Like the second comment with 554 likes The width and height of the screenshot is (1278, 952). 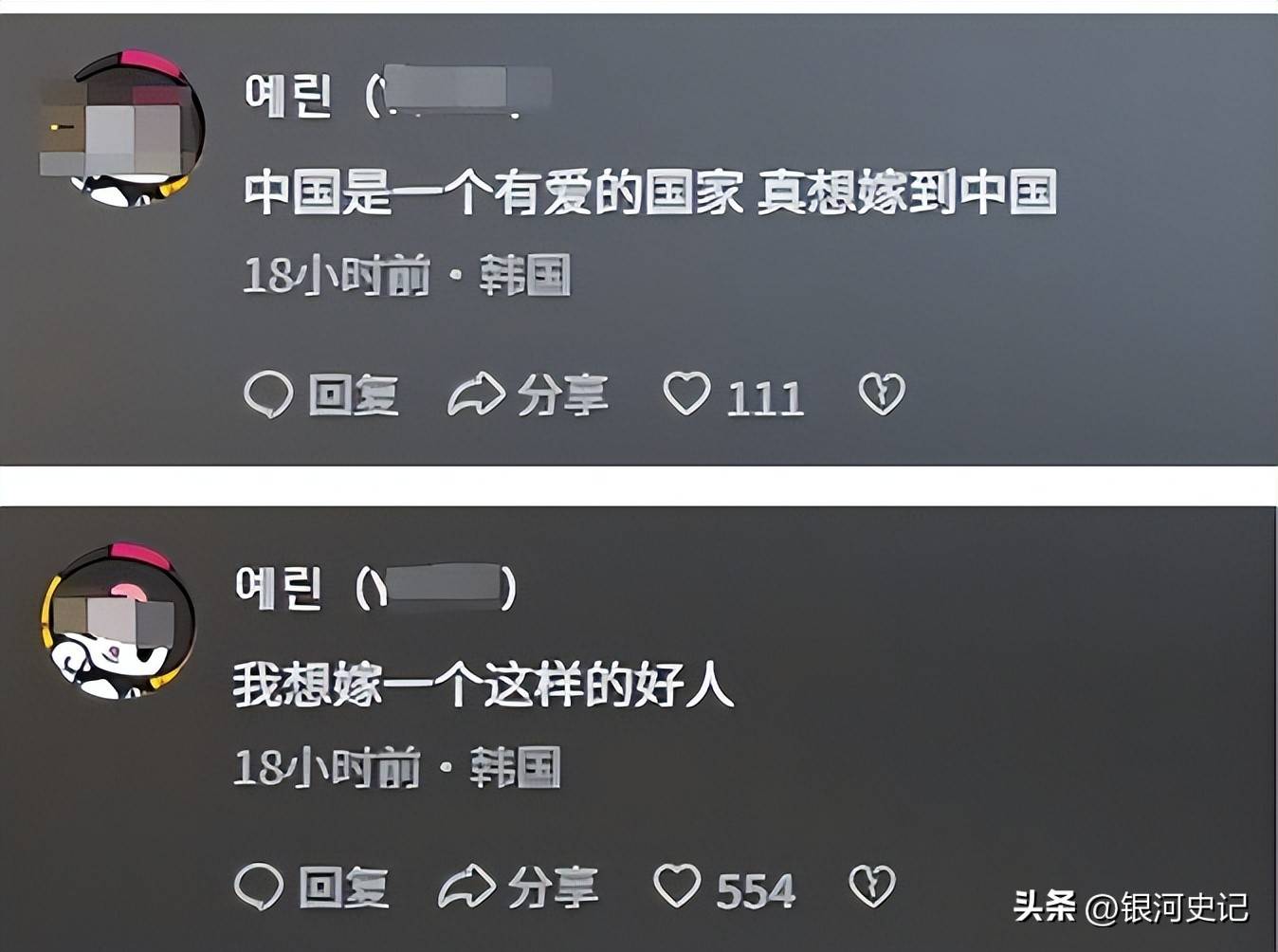point(677,886)
